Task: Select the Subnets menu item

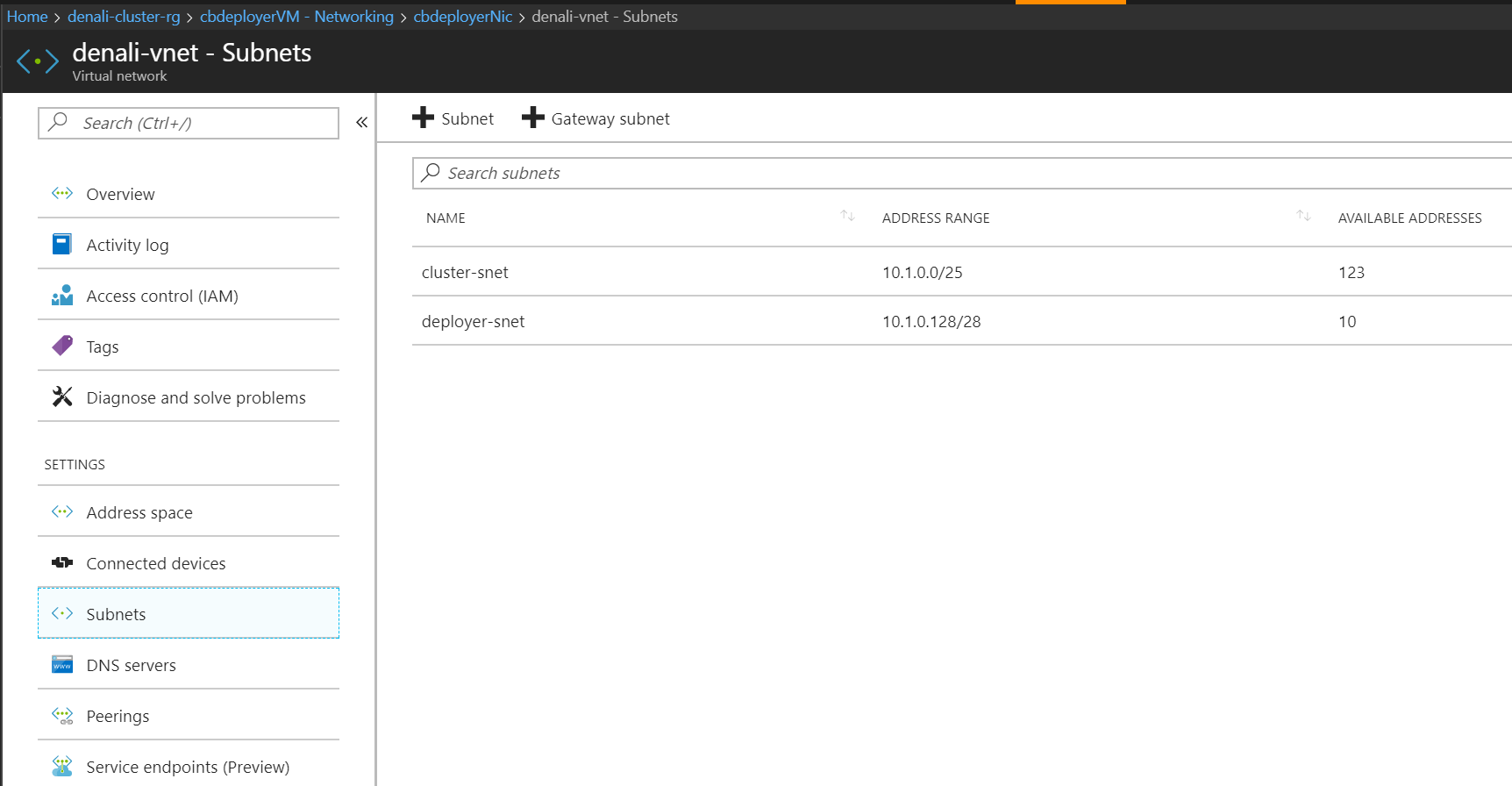Action: 189,613
